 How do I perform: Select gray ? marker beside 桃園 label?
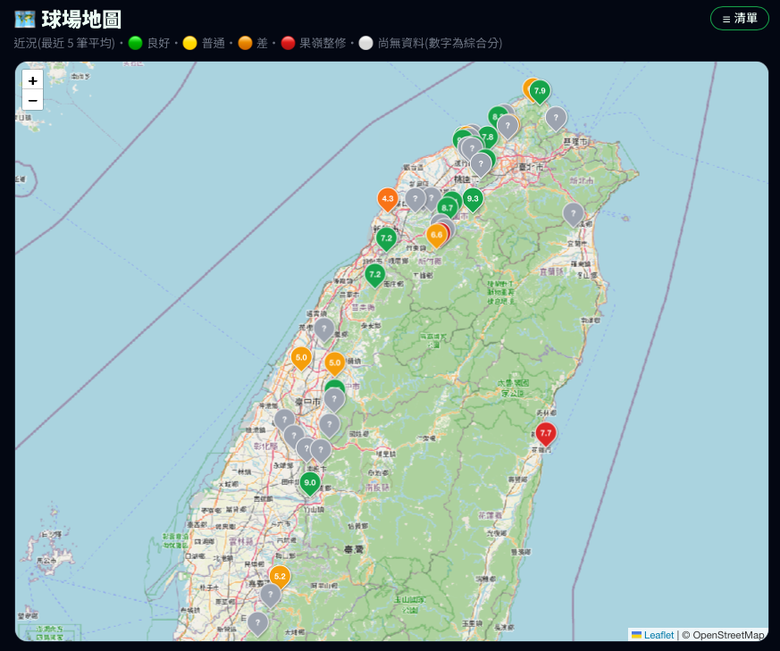481,165
